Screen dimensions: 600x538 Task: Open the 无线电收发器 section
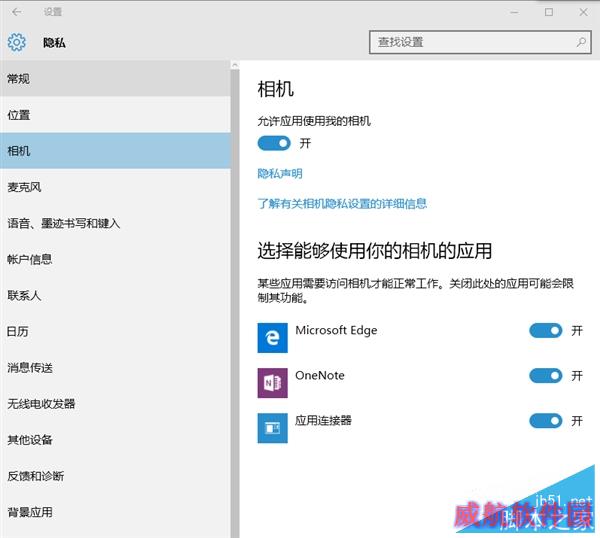(115, 403)
